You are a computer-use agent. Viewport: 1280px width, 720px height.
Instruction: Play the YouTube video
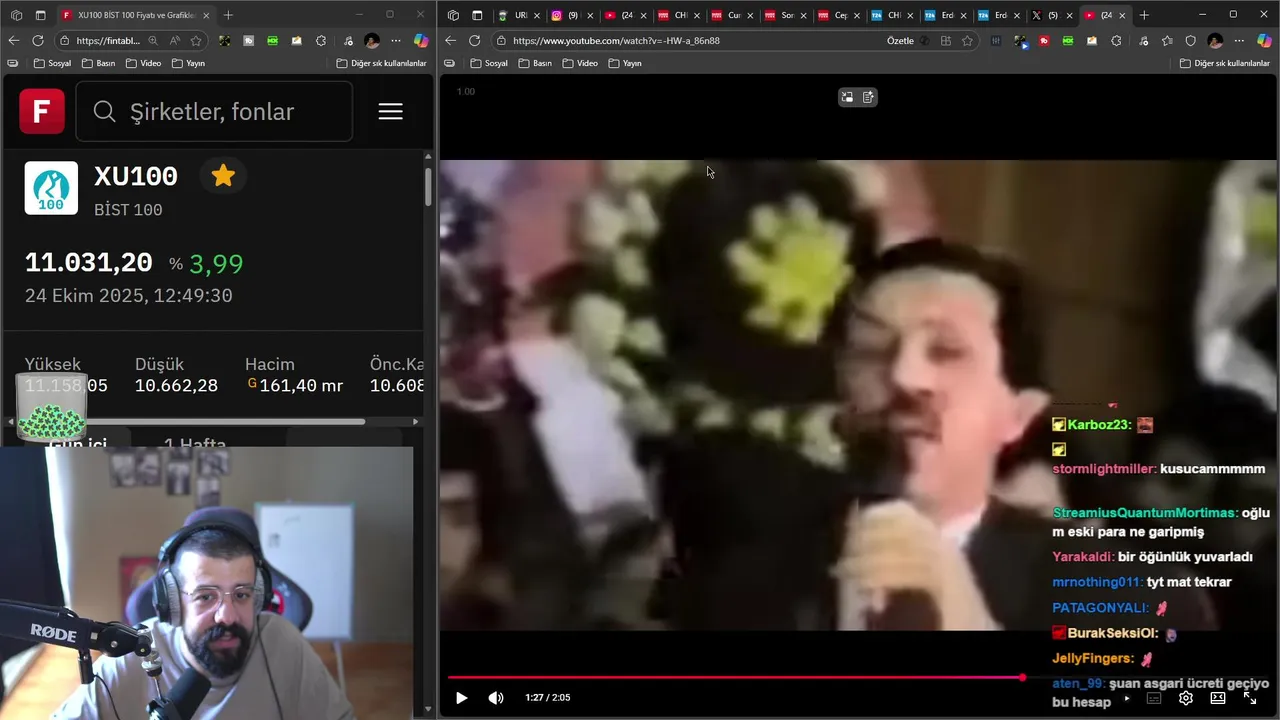[x=461, y=698]
